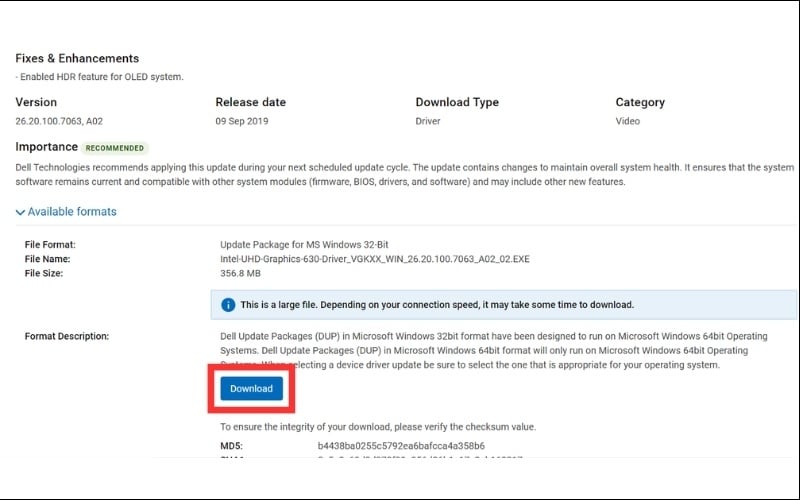Viewport: 800px width, 500px height.
Task: Click the blue Download button
Action: 251,388
